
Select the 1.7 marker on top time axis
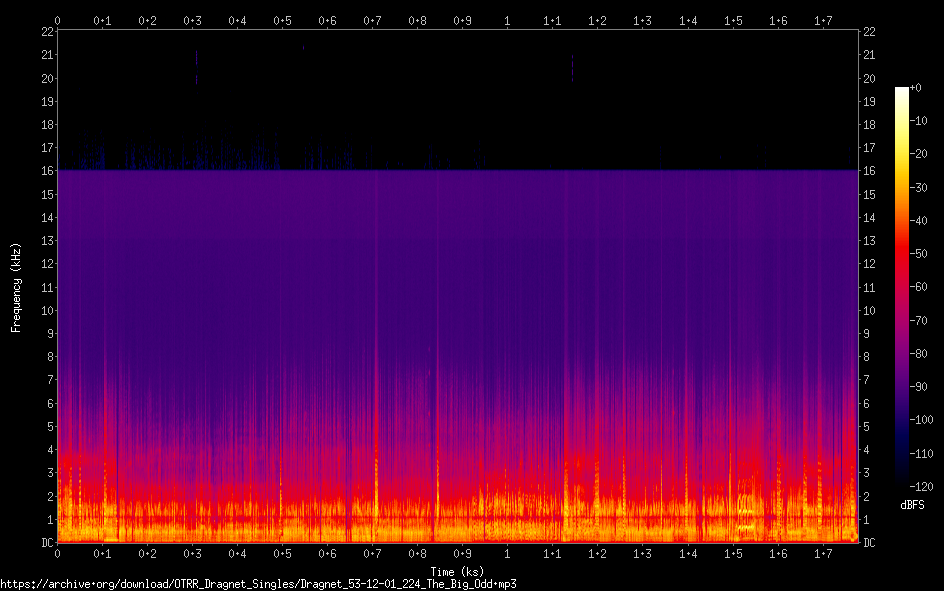coord(823,20)
